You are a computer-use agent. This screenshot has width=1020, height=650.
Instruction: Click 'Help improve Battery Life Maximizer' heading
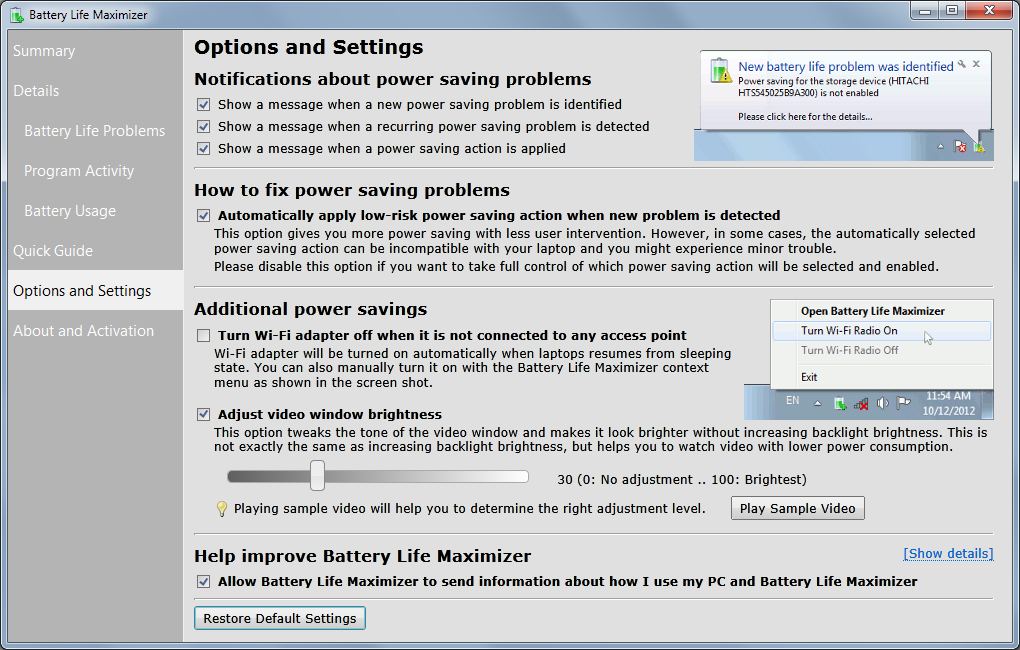click(362, 556)
